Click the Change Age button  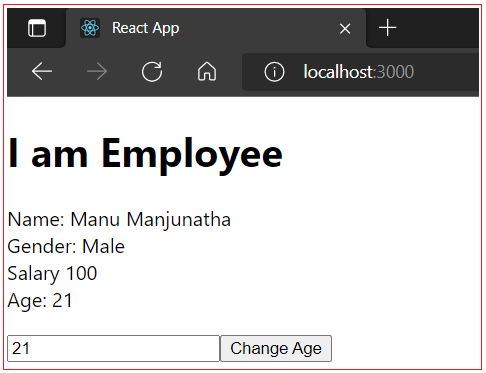click(276, 348)
